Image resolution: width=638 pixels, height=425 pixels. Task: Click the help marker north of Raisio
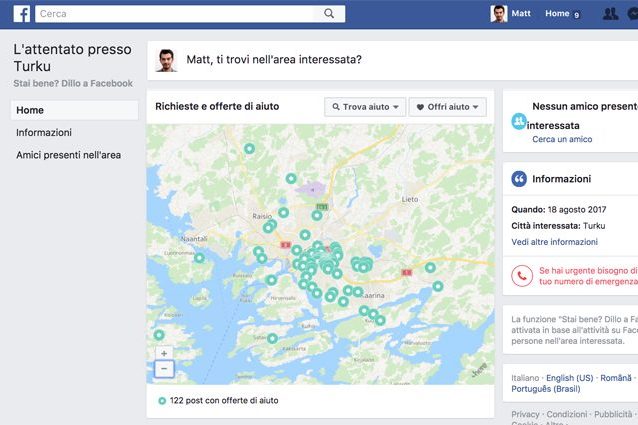(x=284, y=212)
